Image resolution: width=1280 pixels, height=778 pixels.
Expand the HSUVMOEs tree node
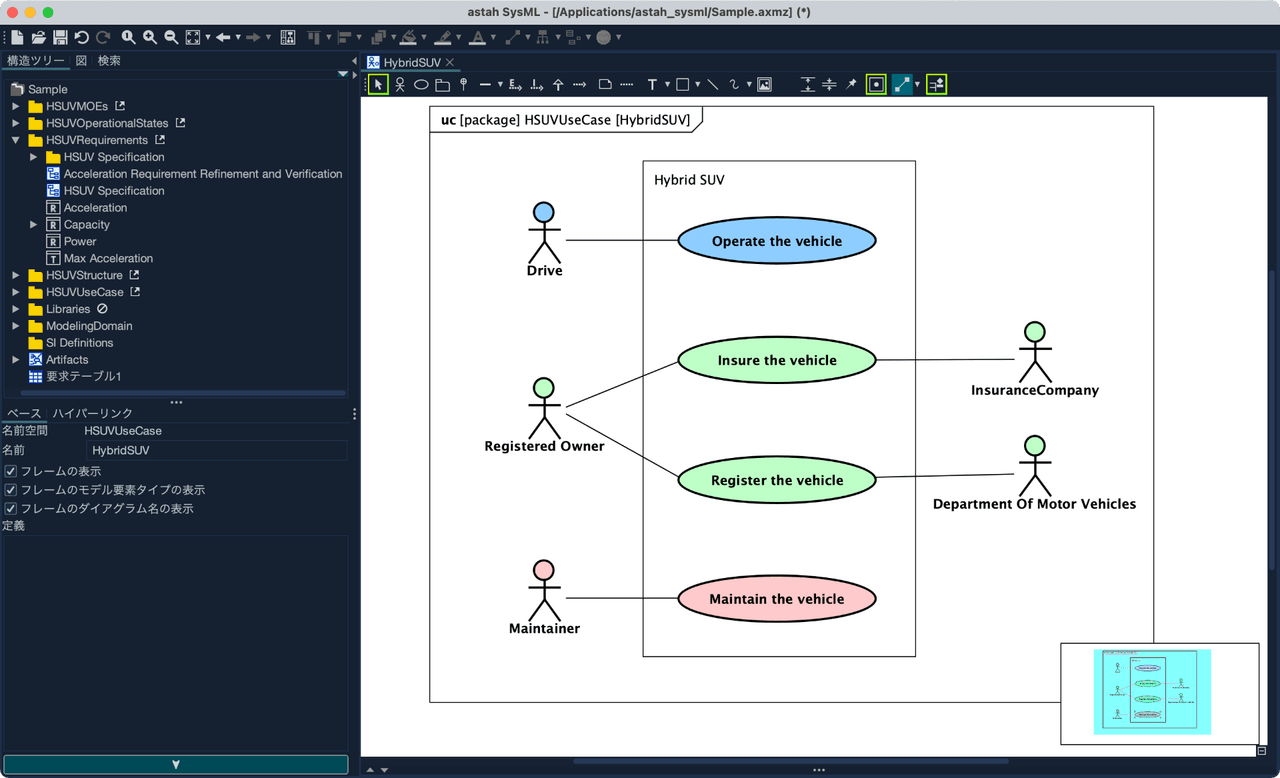click(x=16, y=106)
